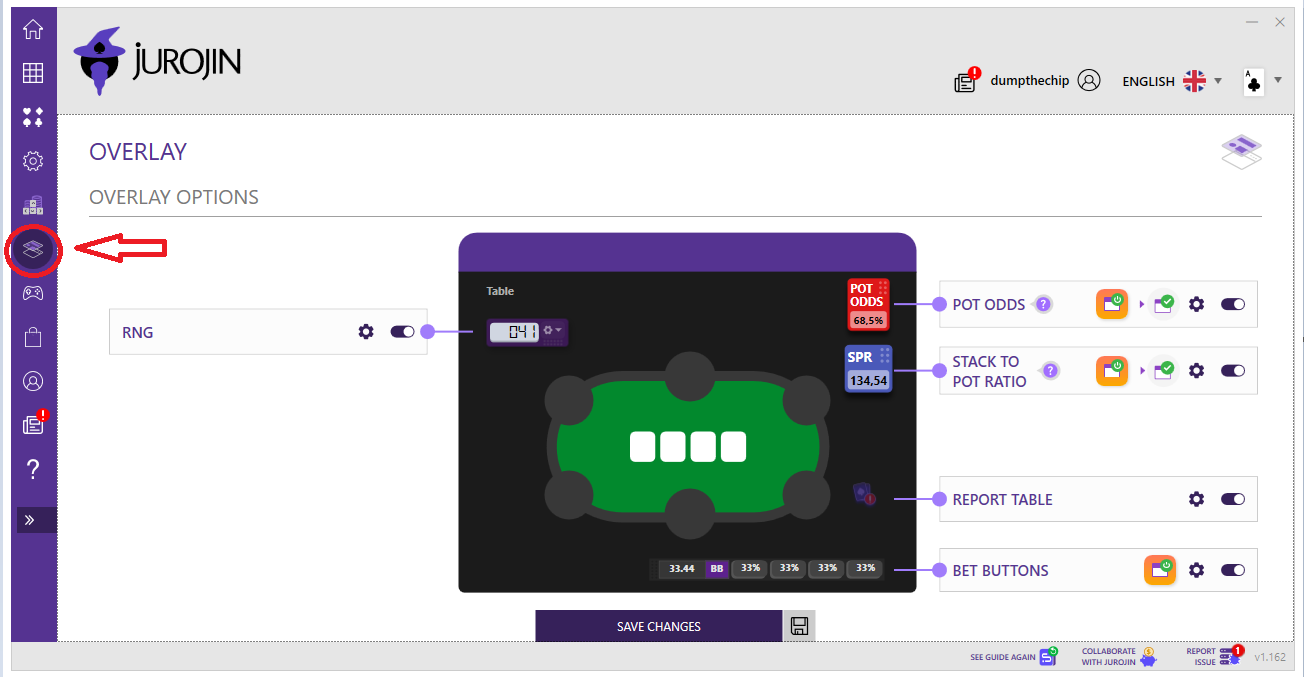Open the Home screen from the sidebar
This screenshot has height=677, width=1304.
point(33,29)
